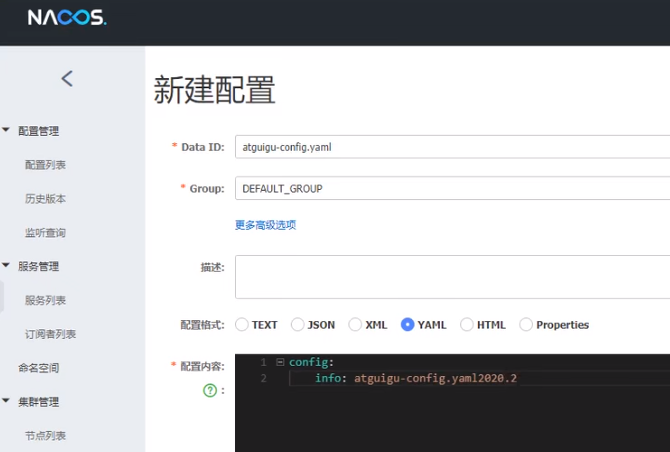Go to 监听查询 page
This screenshot has width=670, height=452.
coord(46,232)
